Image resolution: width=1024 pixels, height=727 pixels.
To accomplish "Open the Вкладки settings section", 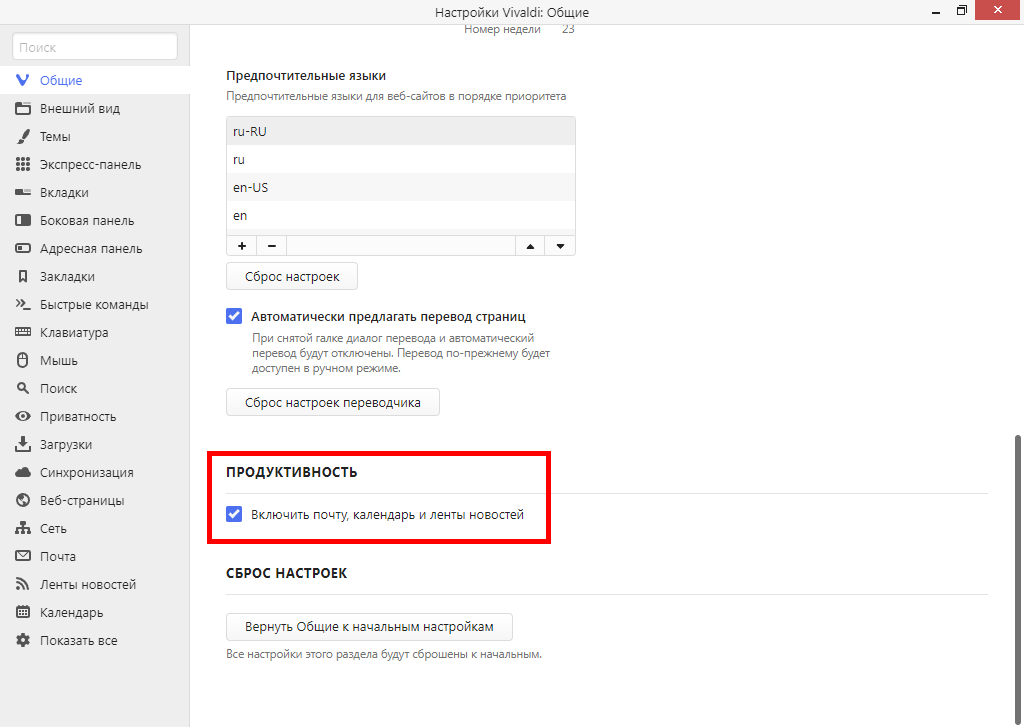I will coord(64,193).
